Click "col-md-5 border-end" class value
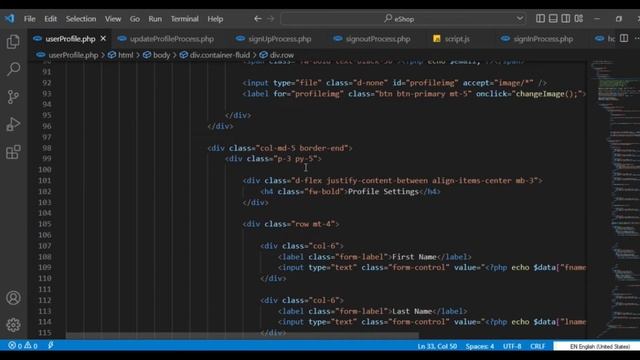The width and height of the screenshot is (640, 360). [302, 148]
